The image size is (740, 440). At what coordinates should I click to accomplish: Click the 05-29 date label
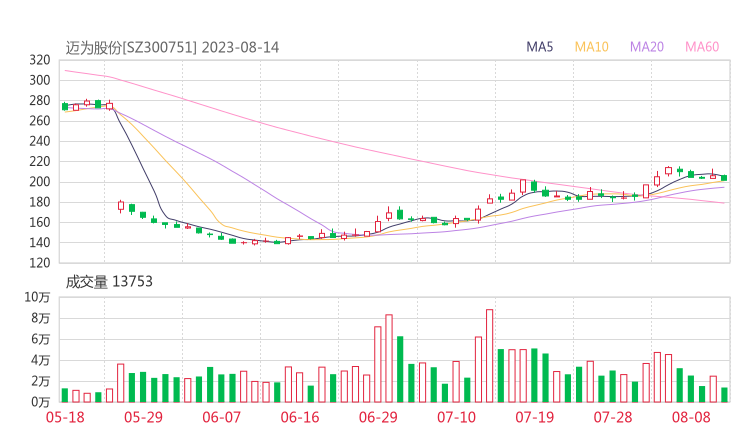tap(143, 417)
